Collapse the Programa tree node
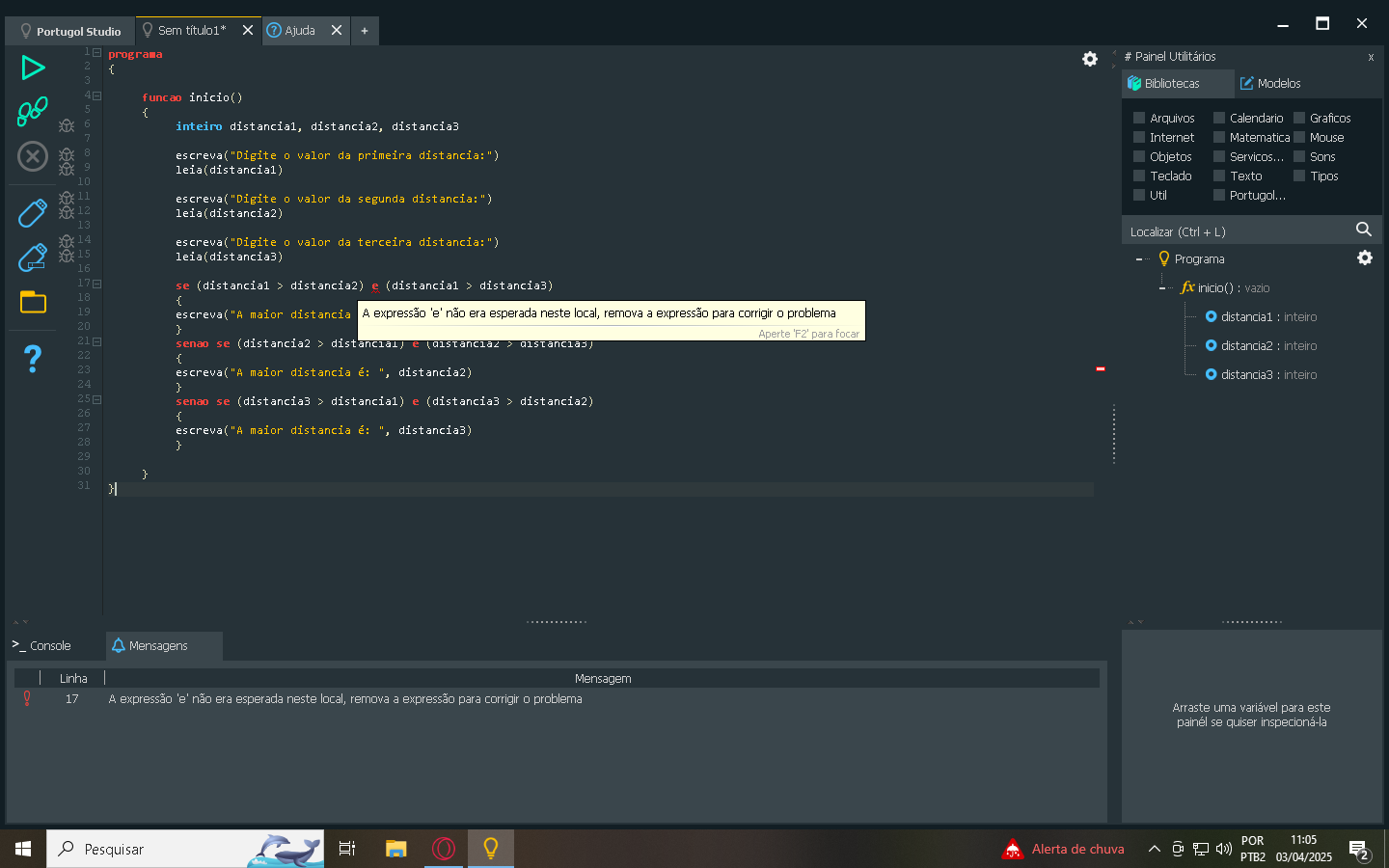 click(x=1139, y=259)
